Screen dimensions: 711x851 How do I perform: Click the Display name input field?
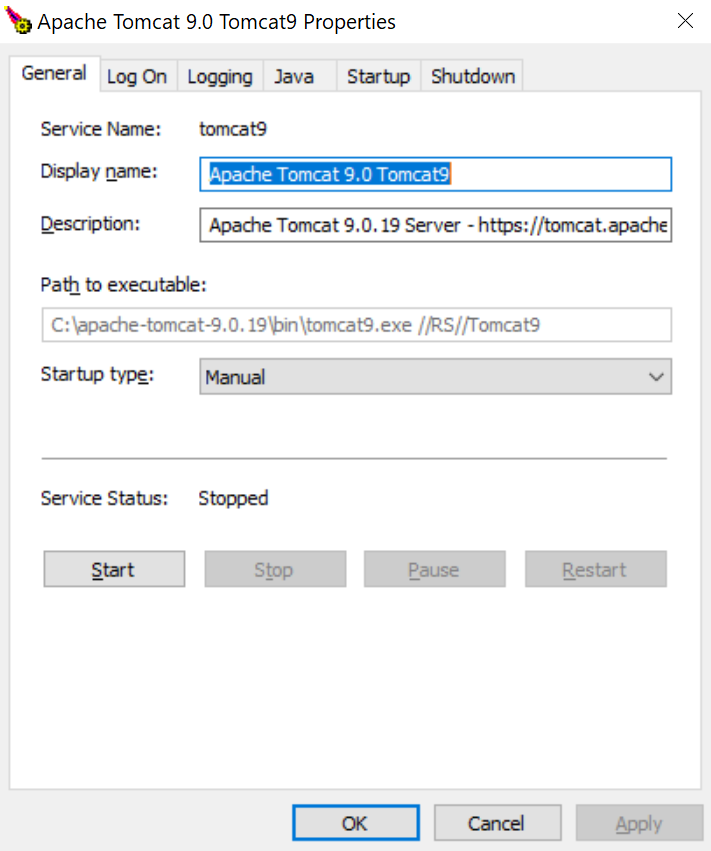point(435,174)
